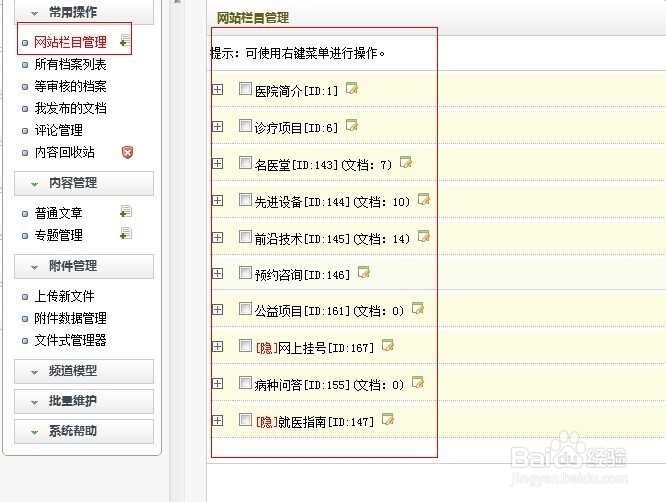Open 文件式管理器 link
The height and width of the screenshot is (502, 666).
[70, 340]
